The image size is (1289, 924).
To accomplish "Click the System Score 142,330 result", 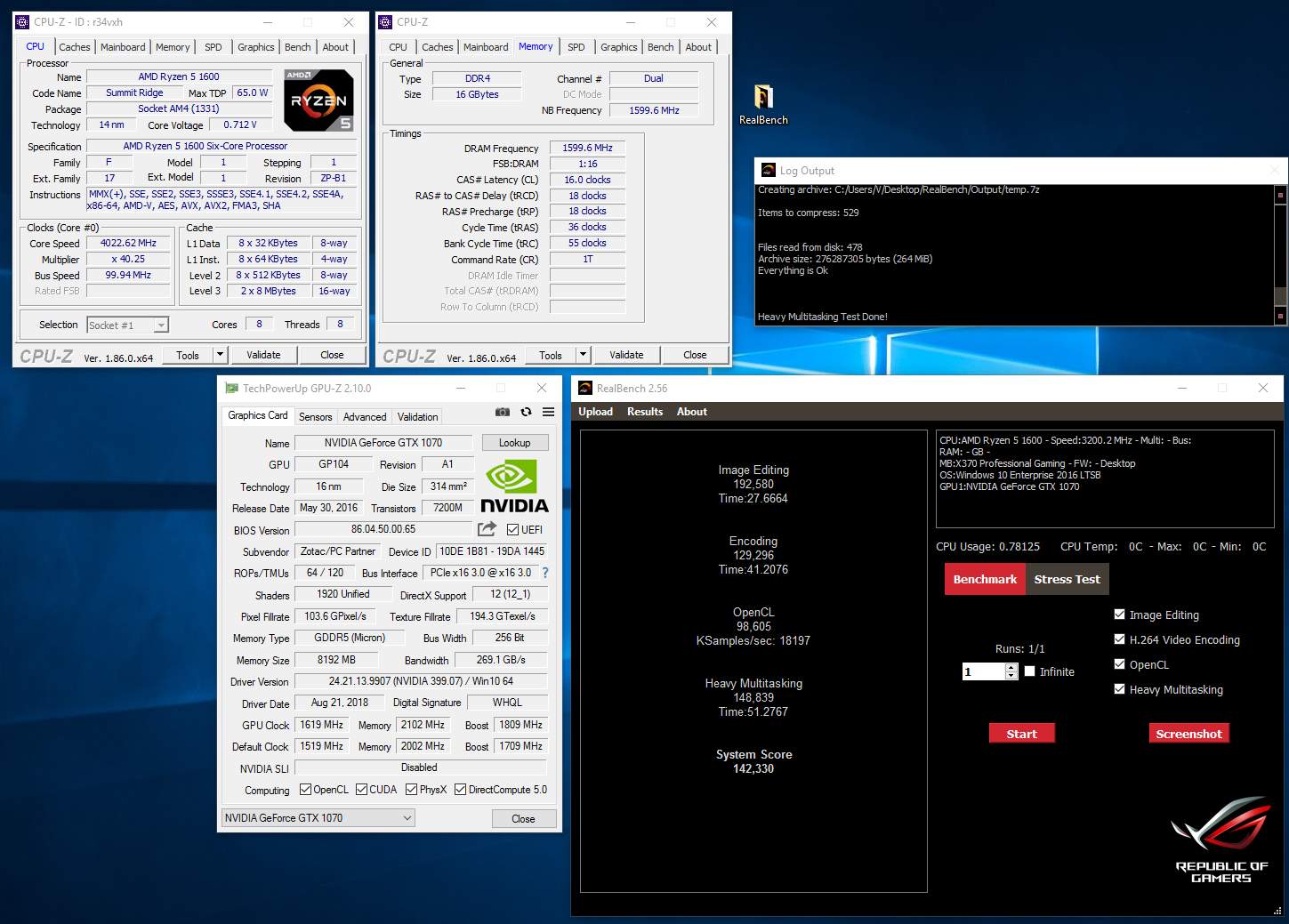I will (753, 761).
